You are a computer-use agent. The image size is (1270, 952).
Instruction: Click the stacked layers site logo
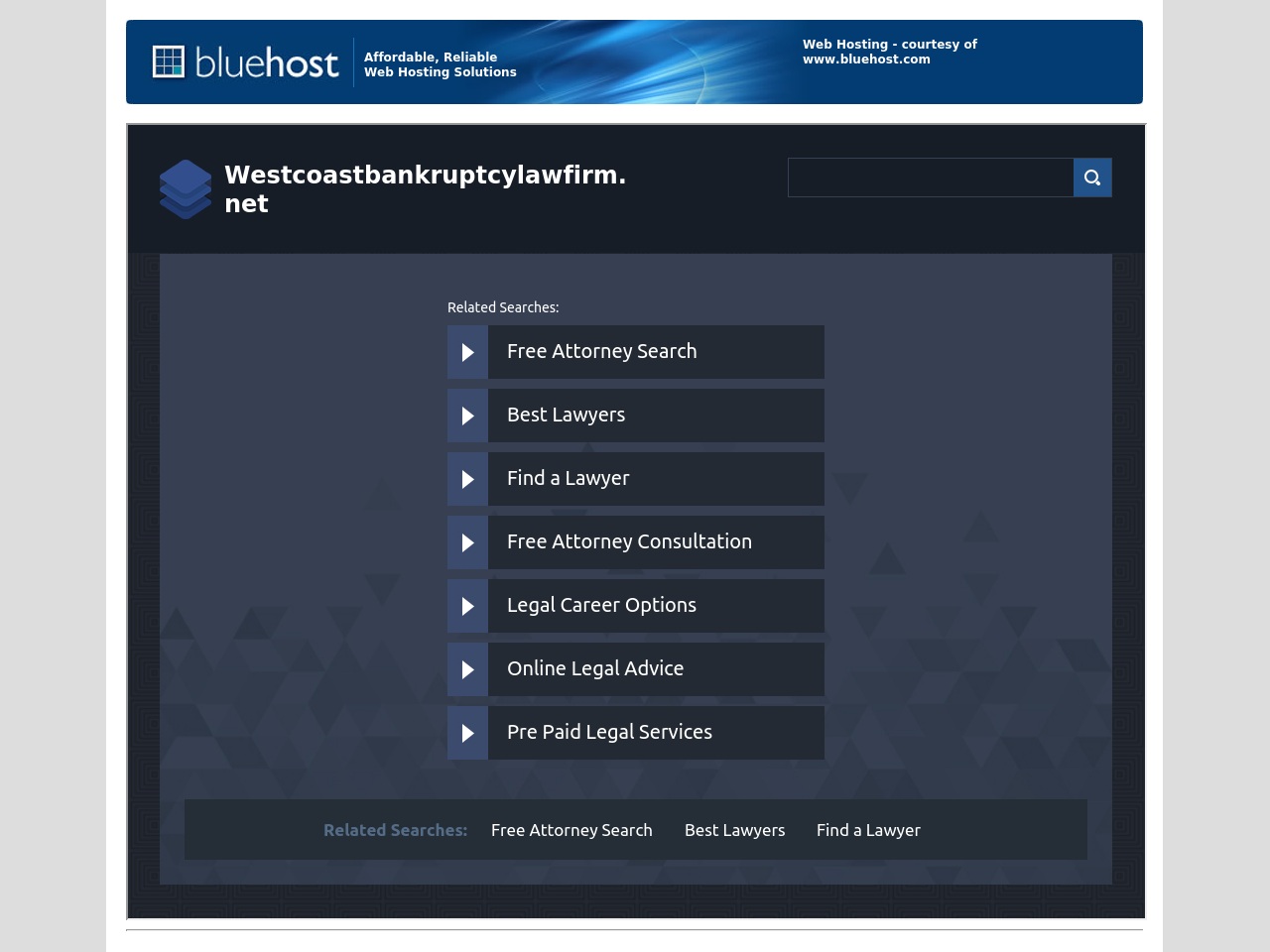coord(186,189)
